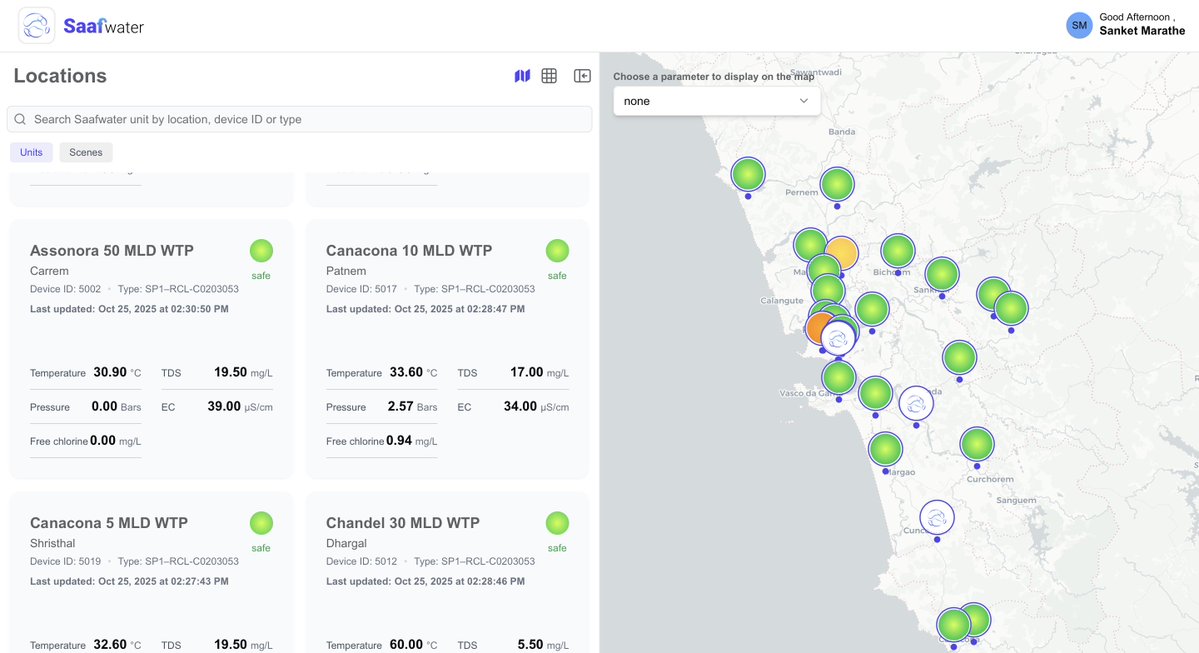The image size is (1199, 653).
Task: Select the Units tab
Action: (31, 152)
